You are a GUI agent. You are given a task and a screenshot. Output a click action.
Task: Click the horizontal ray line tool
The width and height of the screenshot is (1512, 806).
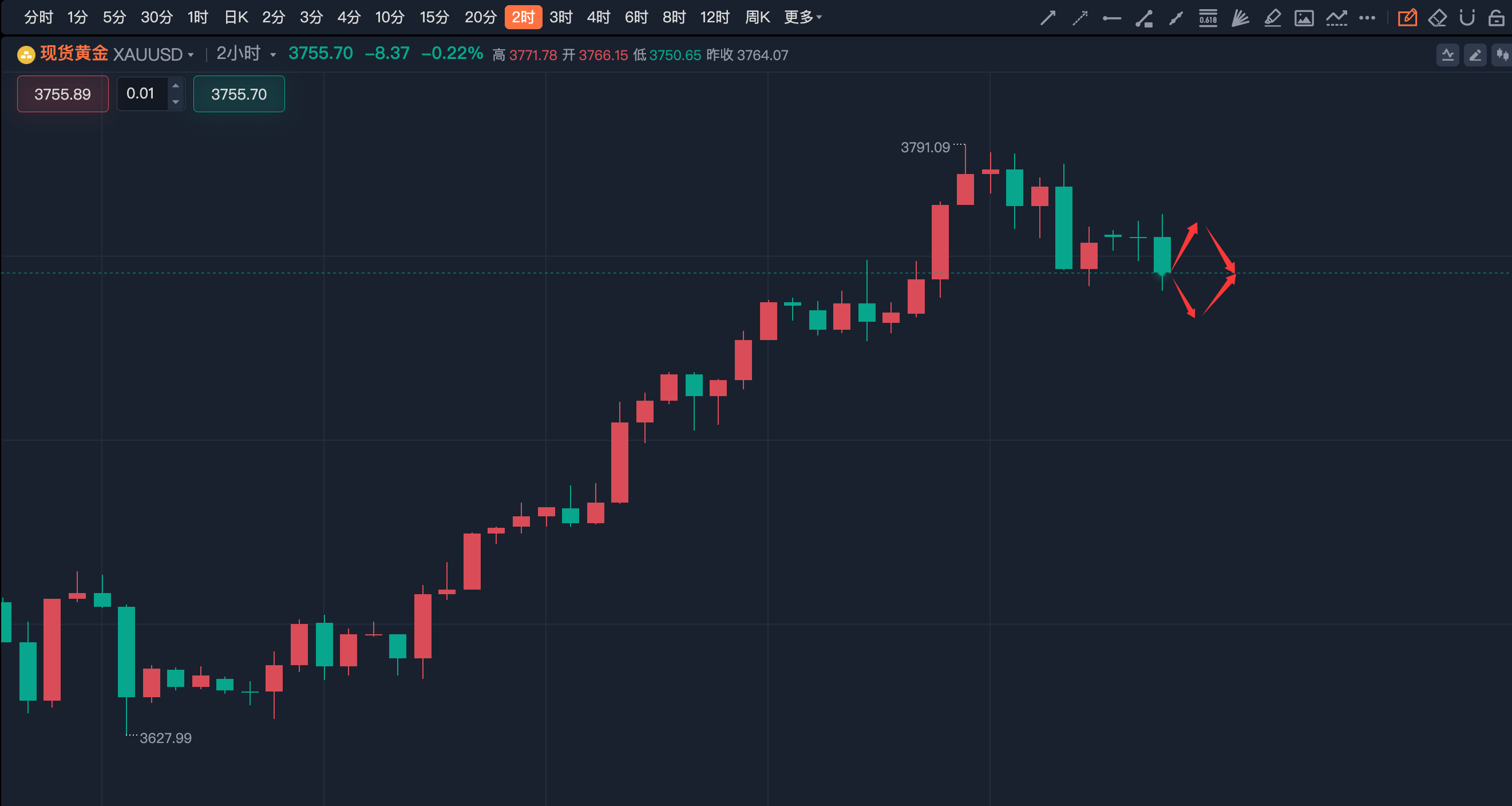(1112, 18)
